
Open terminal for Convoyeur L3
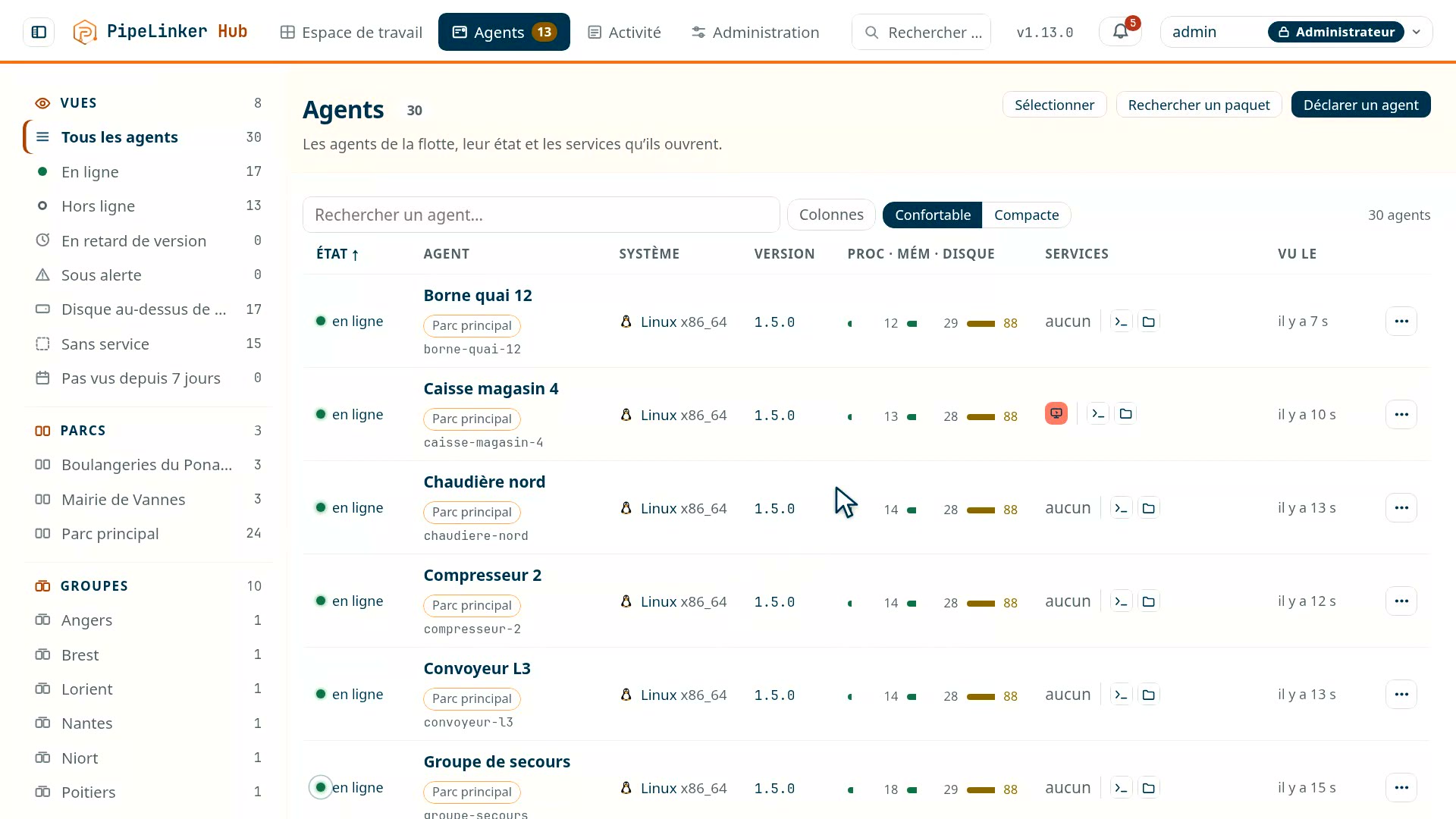1122,695
